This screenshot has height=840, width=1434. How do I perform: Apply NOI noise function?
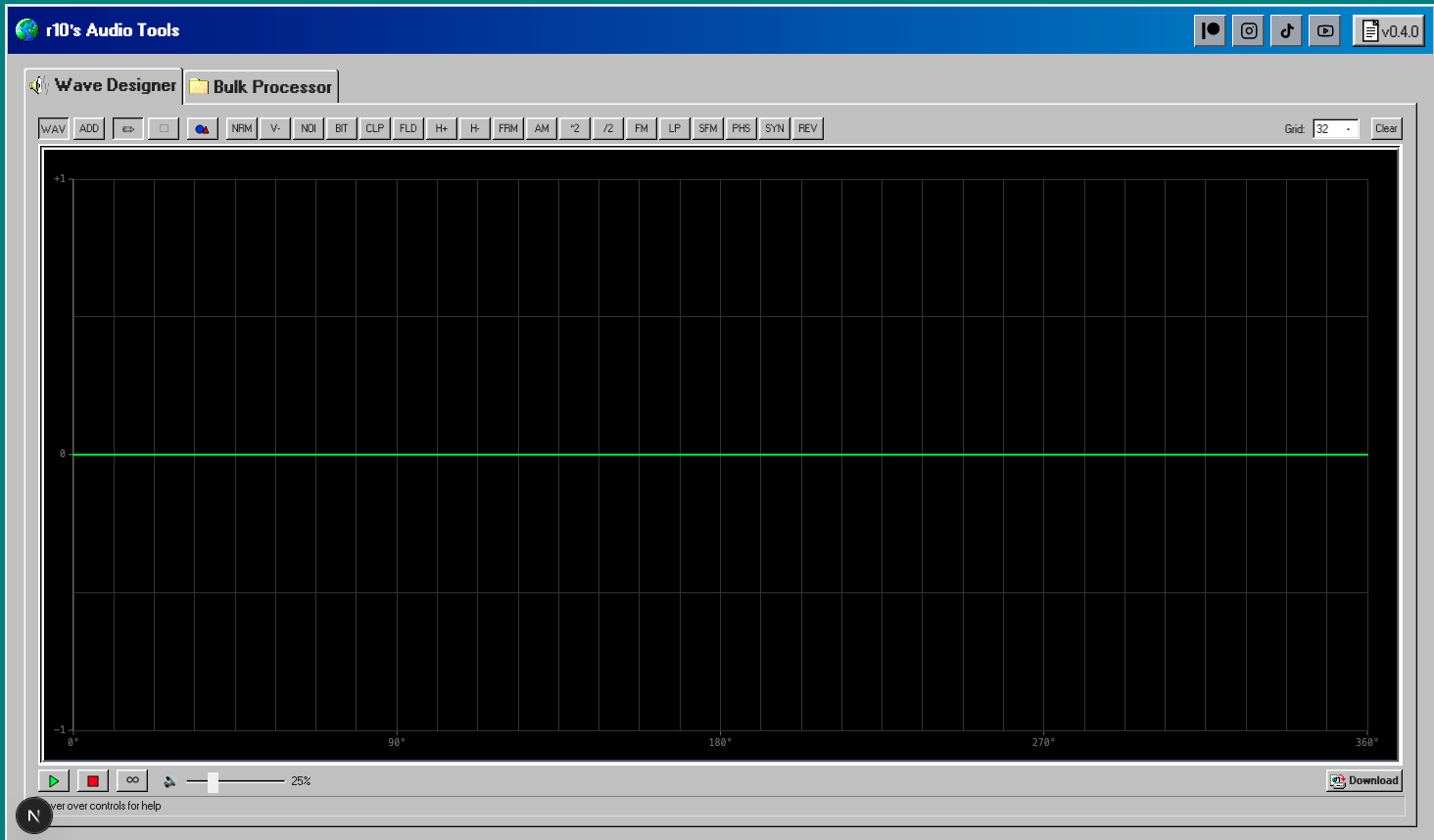[309, 128]
